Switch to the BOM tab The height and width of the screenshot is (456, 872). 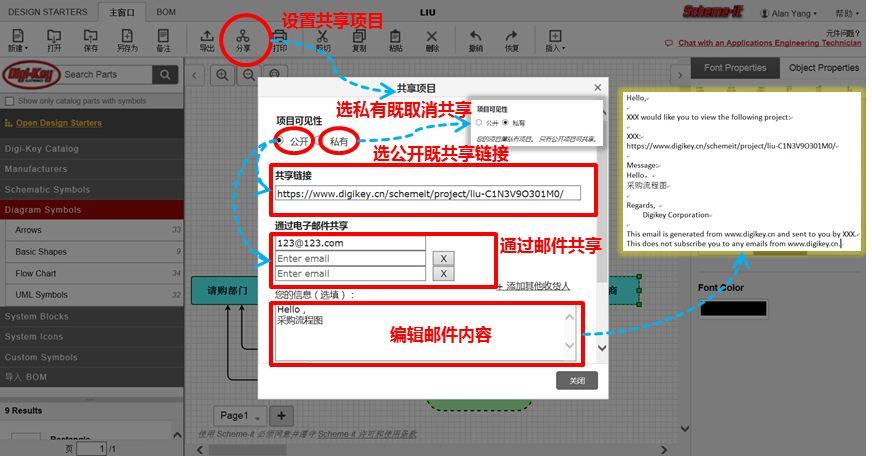[166, 12]
